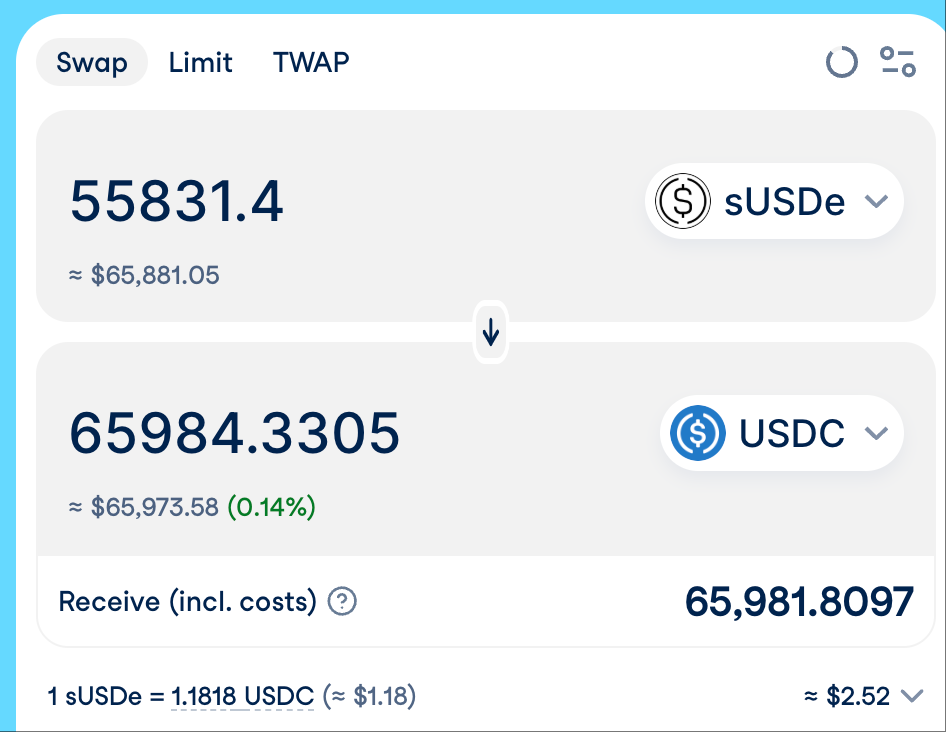Click the sUSDe token name label
This screenshot has width=946, height=732.
click(785, 201)
